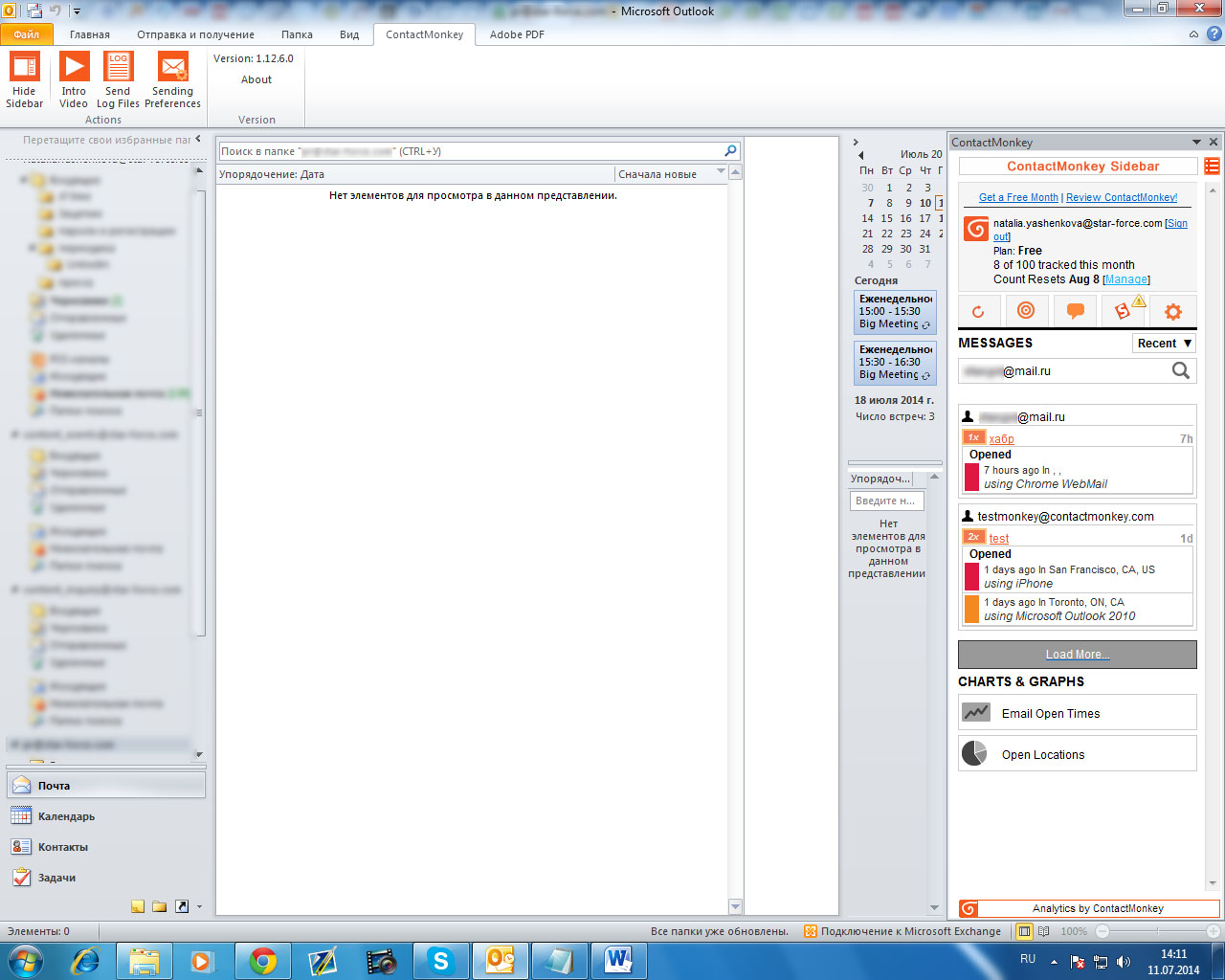Click the Normal view button in status bar

click(1025, 931)
